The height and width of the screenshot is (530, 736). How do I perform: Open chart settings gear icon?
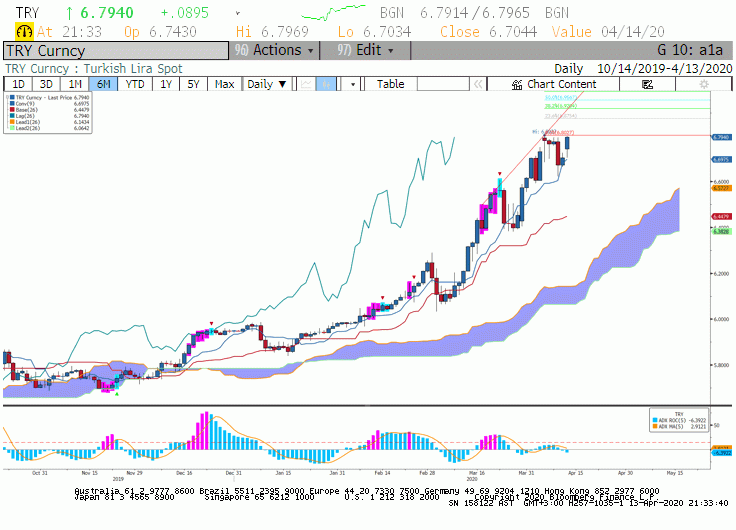(703, 84)
